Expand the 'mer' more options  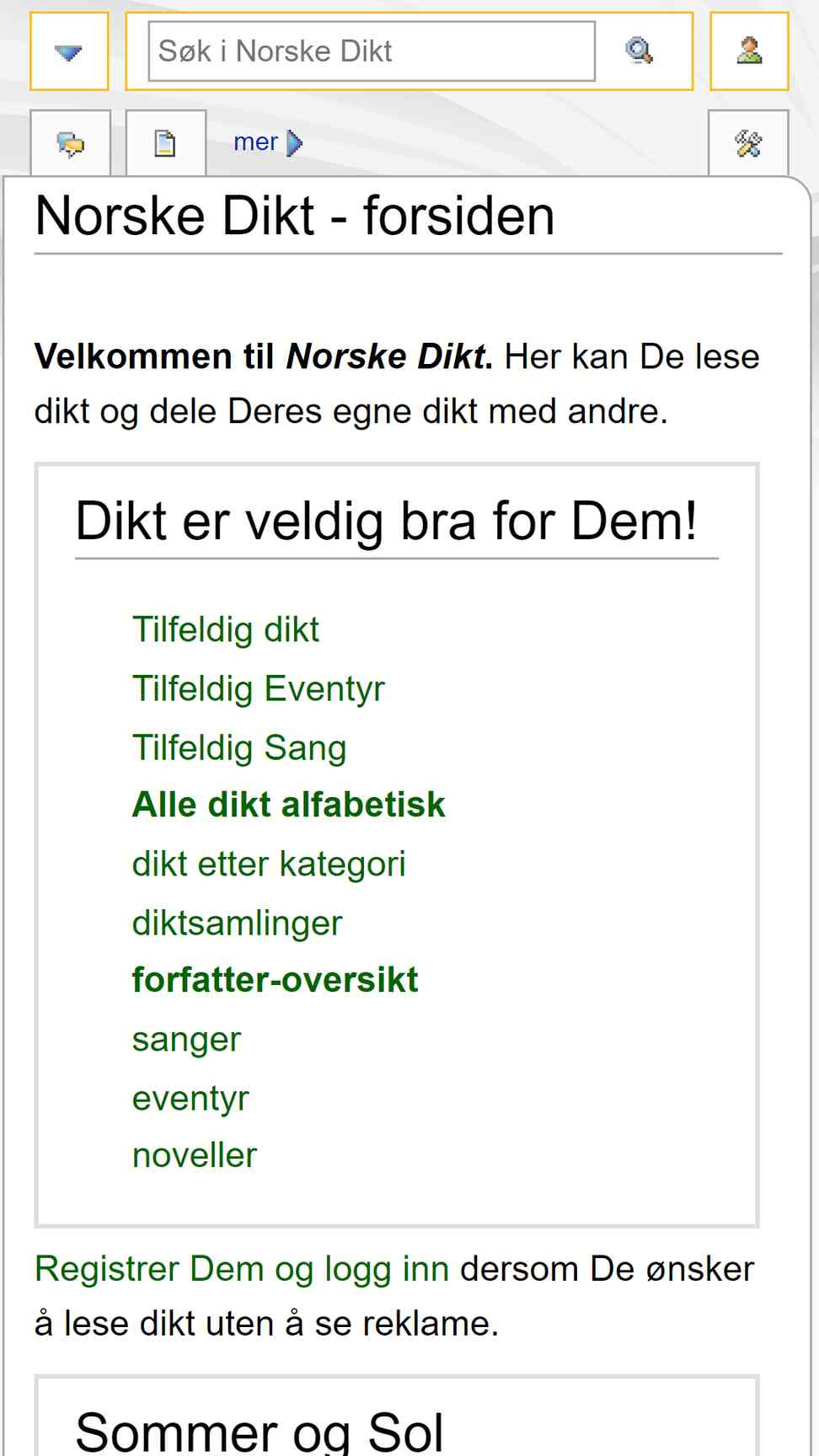point(255,142)
